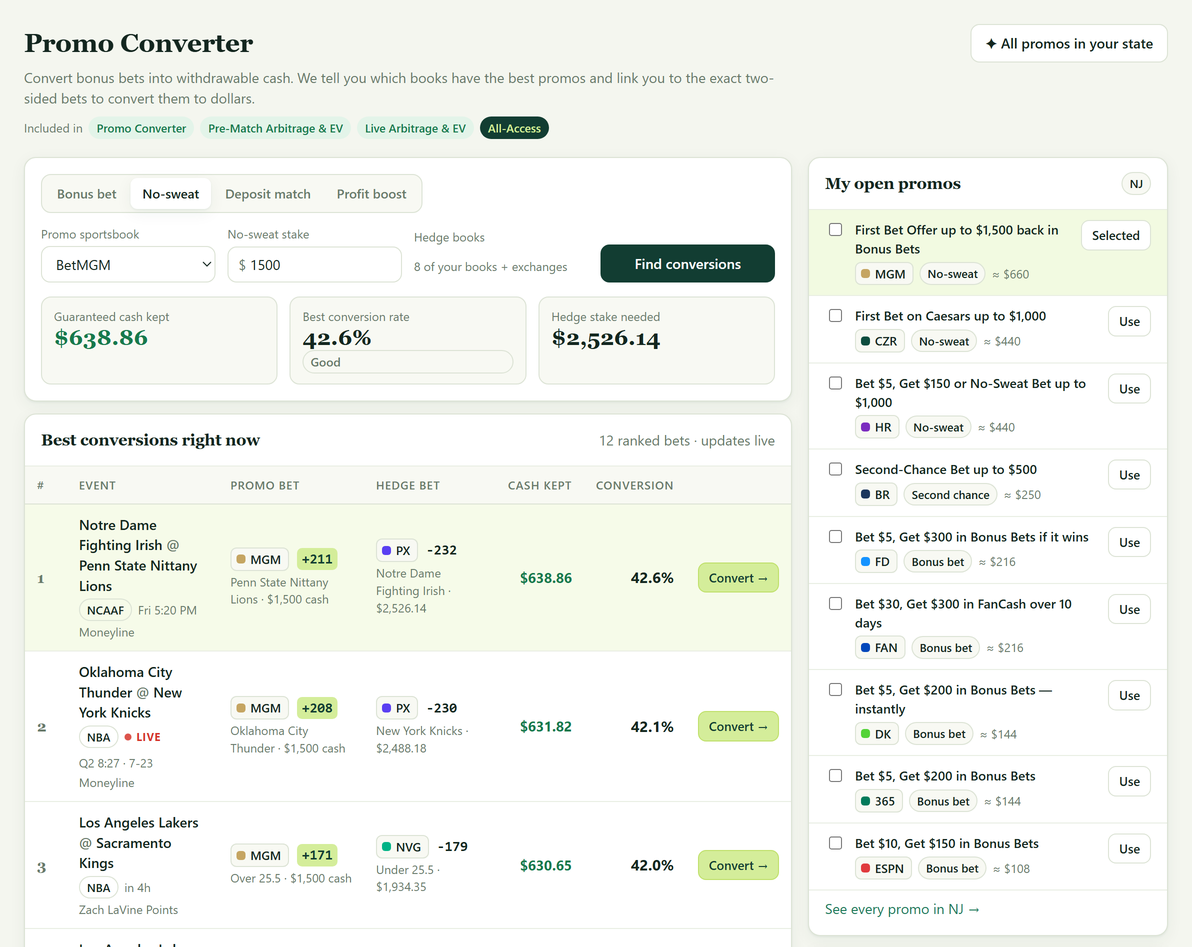
Task: Follow See every promo in NJ link
Action: click(x=902, y=909)
